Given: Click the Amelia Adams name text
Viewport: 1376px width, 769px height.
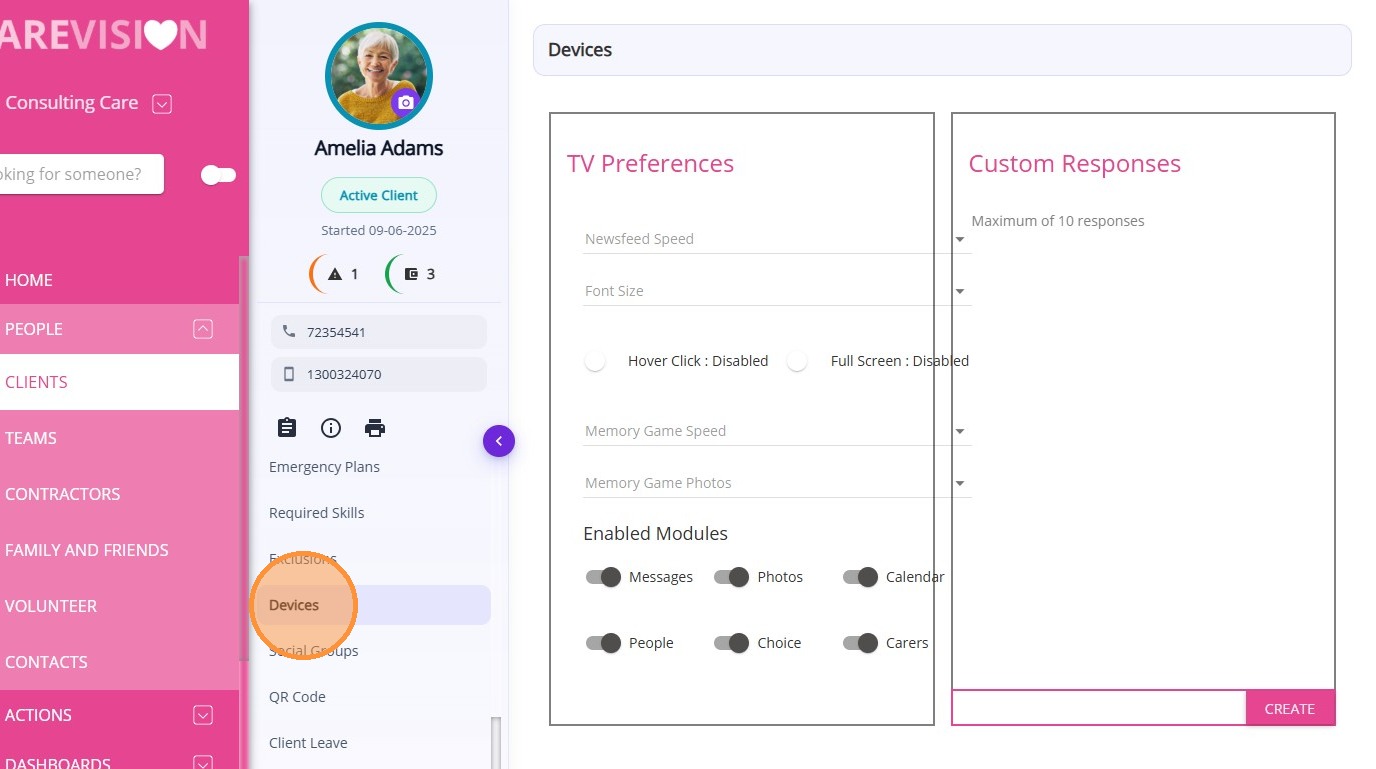Looking at the screenshot, I should point(379,148).
